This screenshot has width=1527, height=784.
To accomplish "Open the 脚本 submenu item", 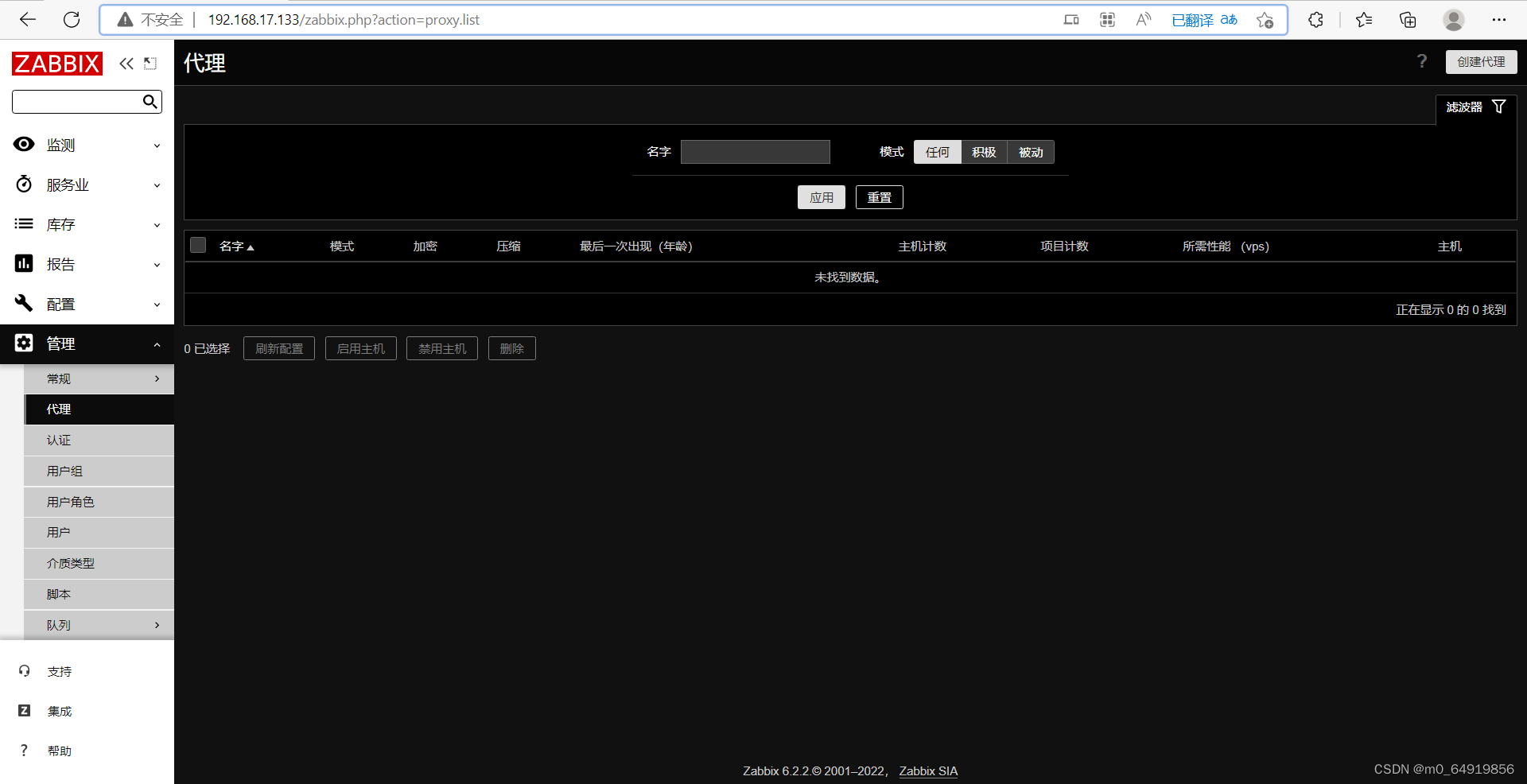I will [99, 594].
